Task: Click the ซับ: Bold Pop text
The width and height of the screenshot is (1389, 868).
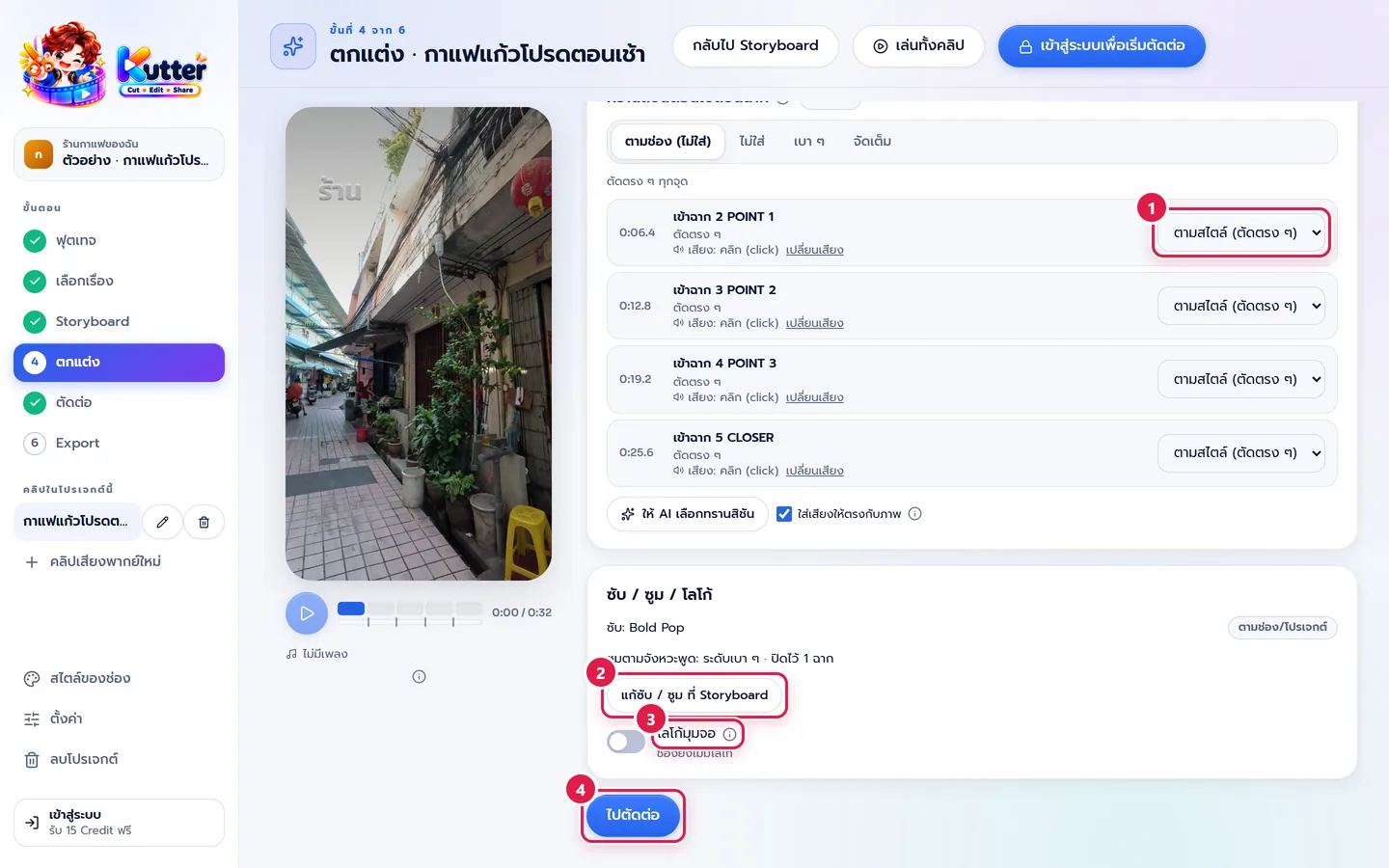Action: tap(645, 627)
